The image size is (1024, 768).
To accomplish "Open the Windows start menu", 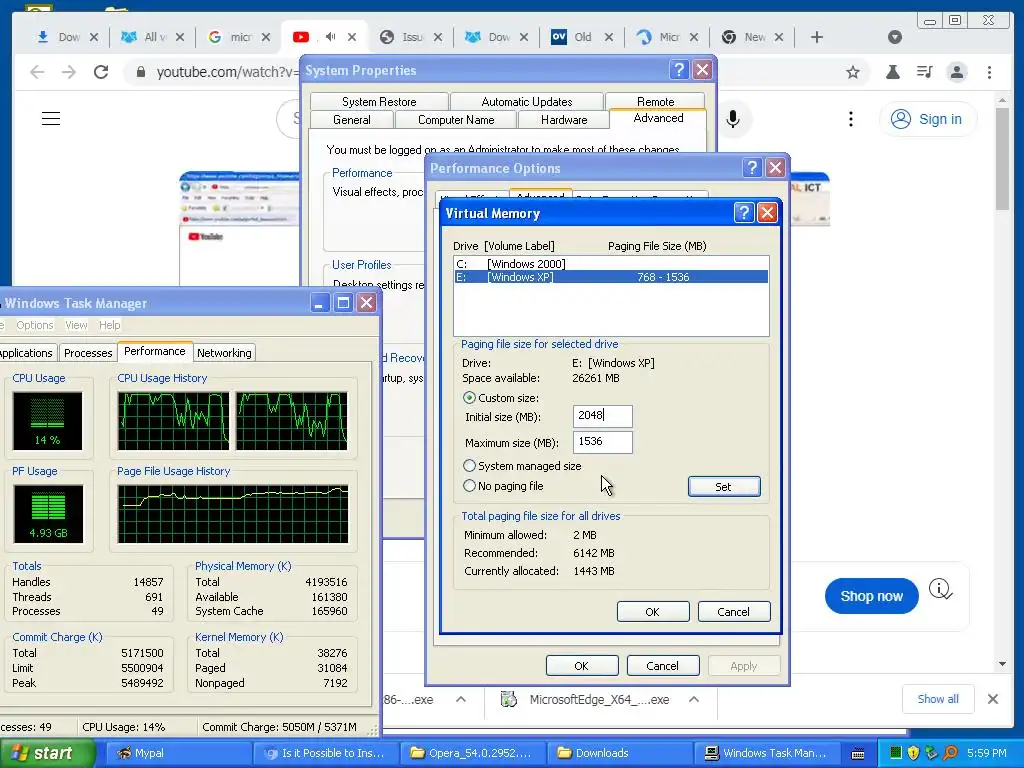I will (47, 753).
